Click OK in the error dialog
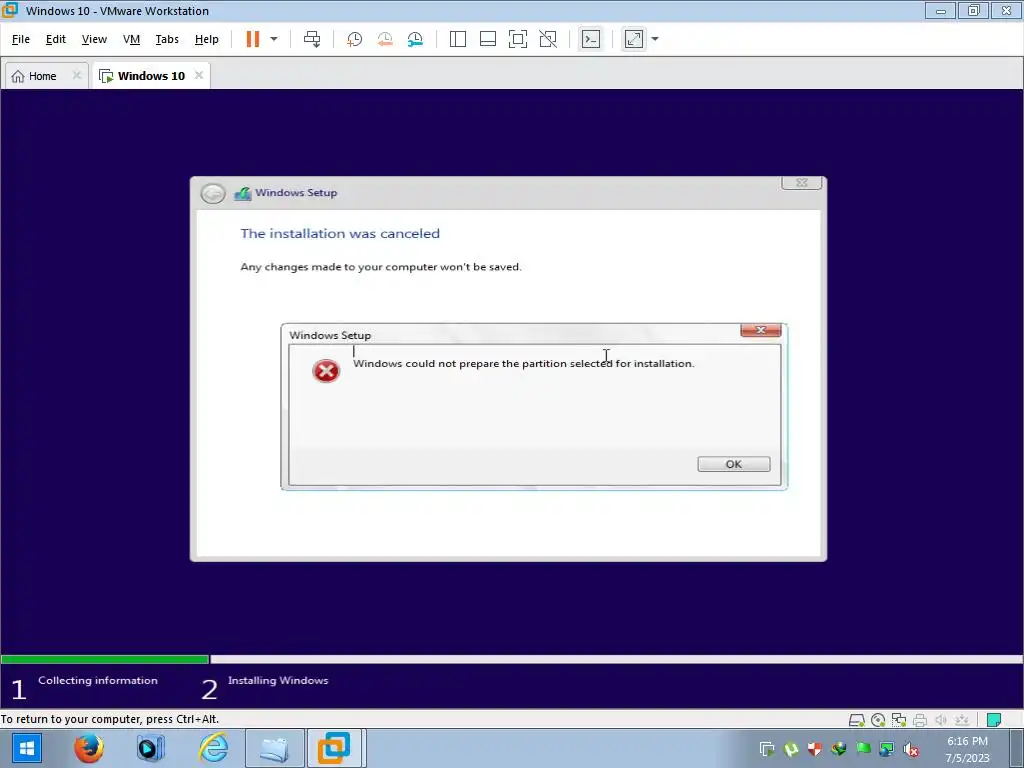1024x768 pixels. point(733,464)
